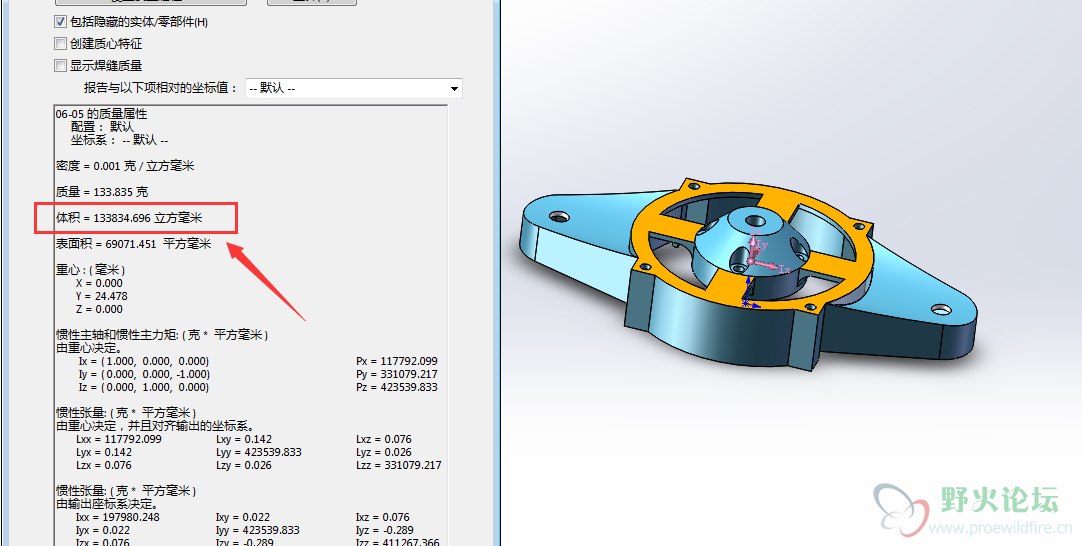This screenshot has height=546, width=1082.
Task: Click the Lxy = 0.142 entry
Action: tap(244, 439)
